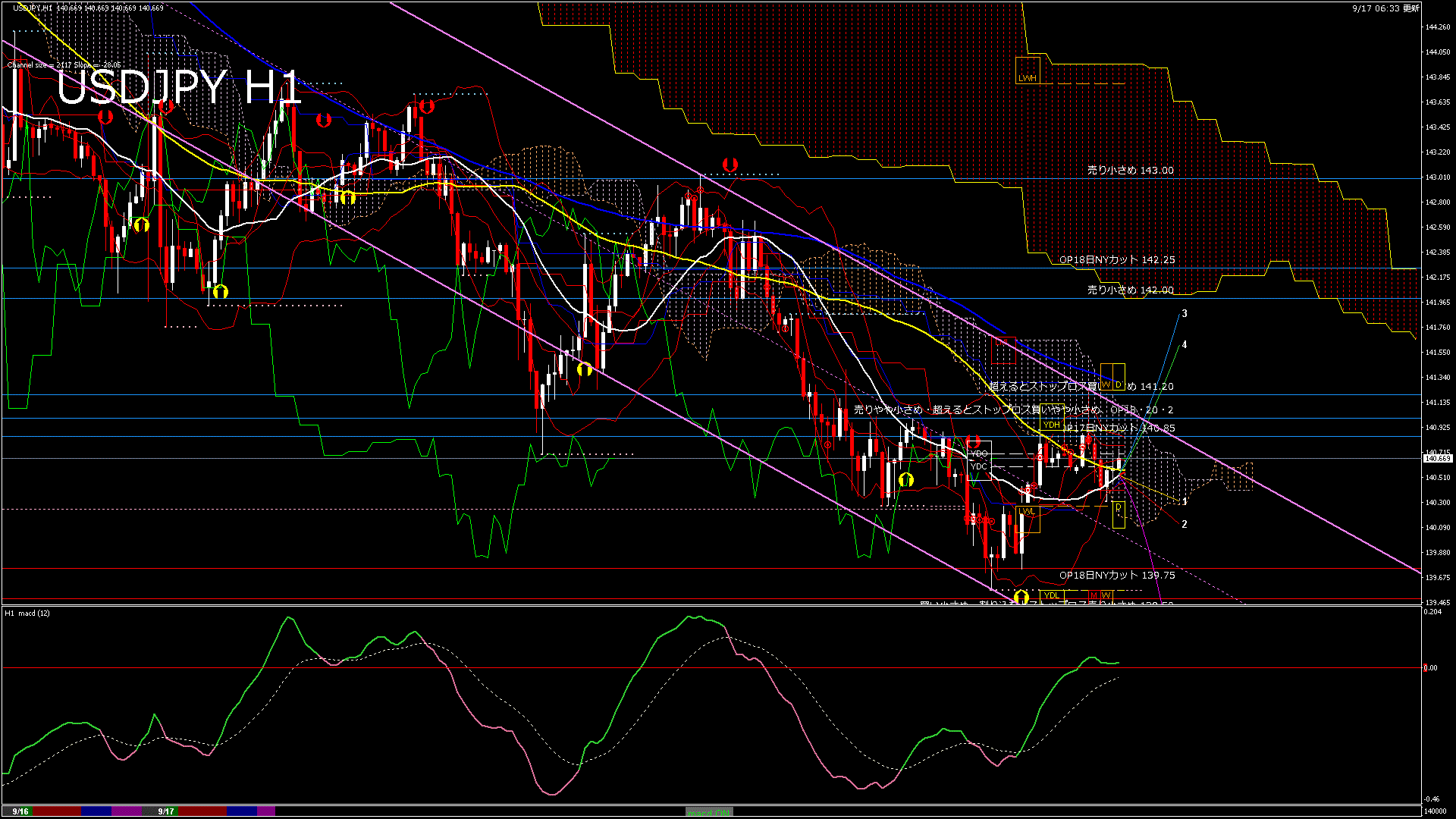
Task: Click yellow up arrow beside YDL label
Action: (x=1021, y=598)
